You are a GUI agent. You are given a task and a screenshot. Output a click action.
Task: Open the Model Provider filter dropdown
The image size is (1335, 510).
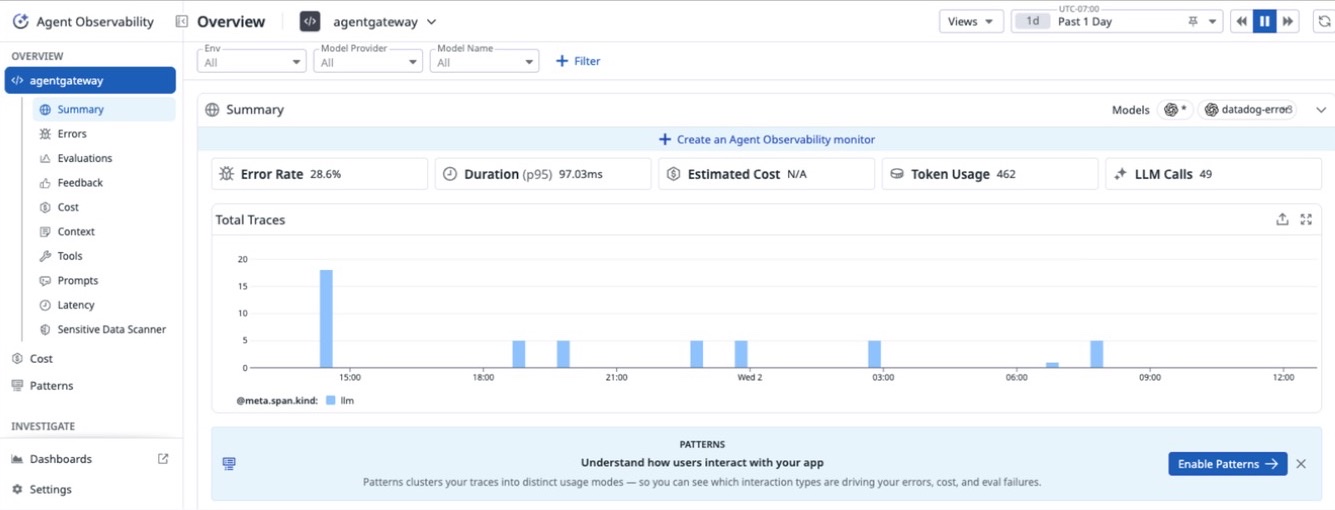tap(369, 61)
